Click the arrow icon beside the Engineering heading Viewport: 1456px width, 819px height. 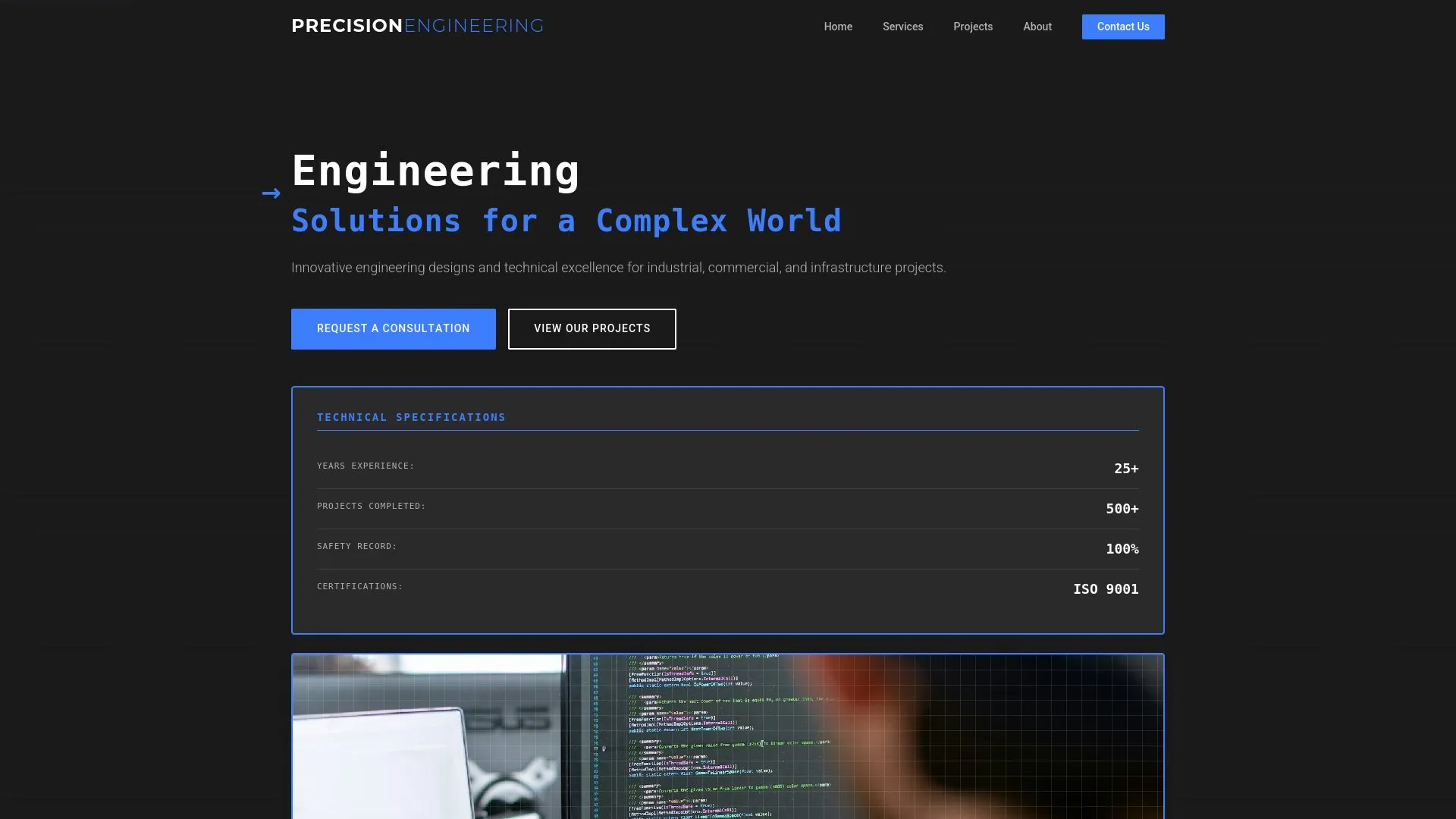(x=271, y=193)
